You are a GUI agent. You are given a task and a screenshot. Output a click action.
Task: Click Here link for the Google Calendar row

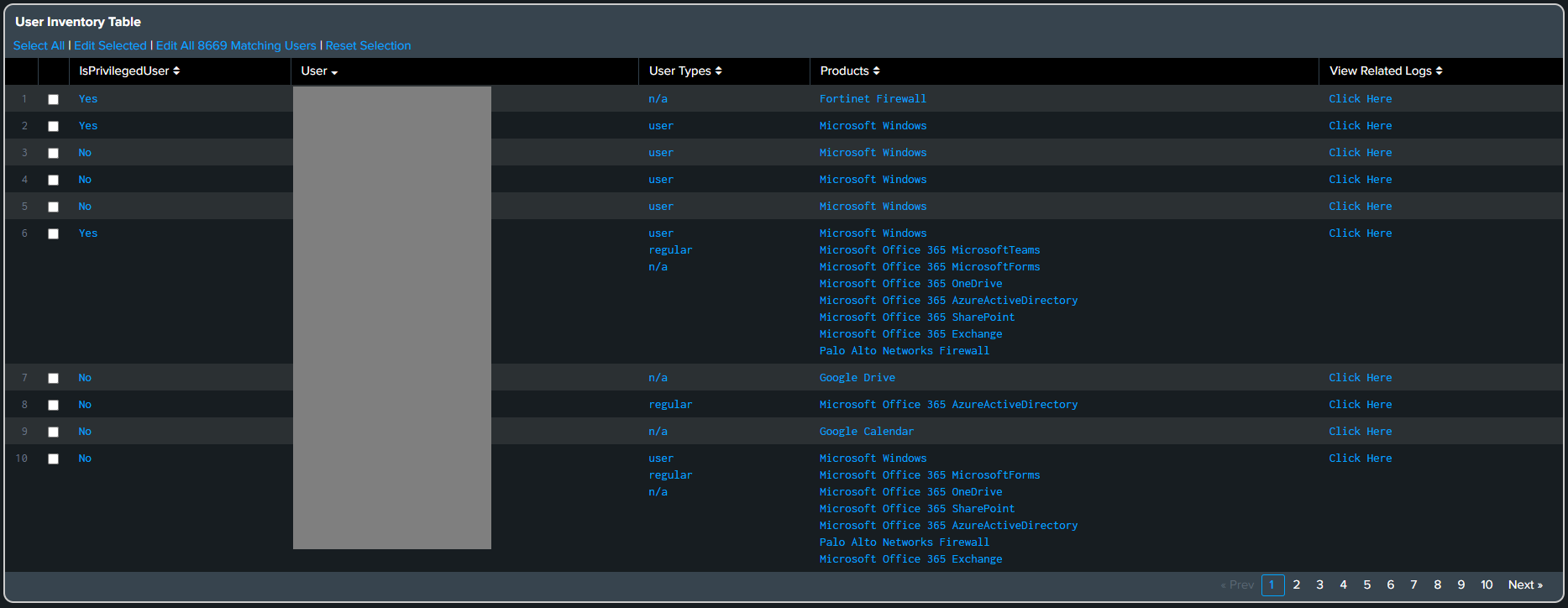click(x=1361, y=432)
